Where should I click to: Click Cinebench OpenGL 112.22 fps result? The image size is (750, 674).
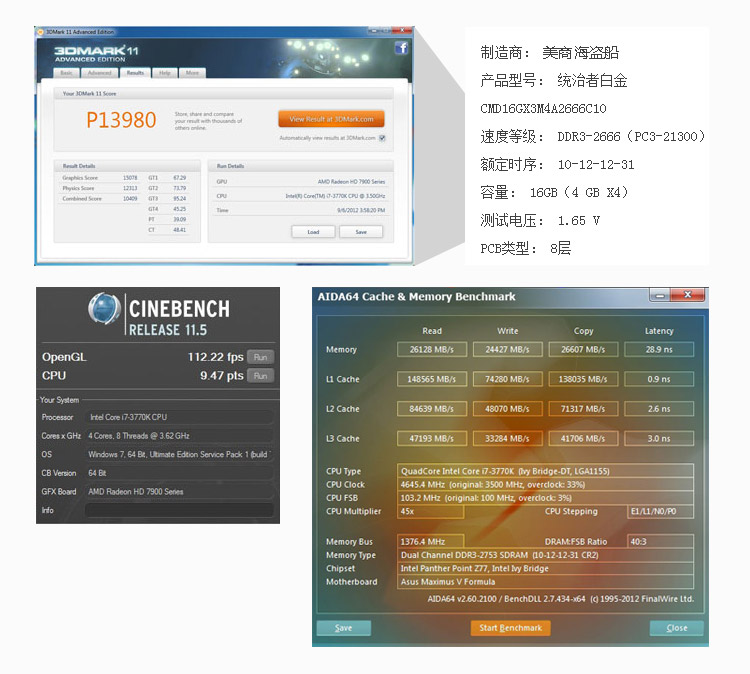click(x=215, y=357)
